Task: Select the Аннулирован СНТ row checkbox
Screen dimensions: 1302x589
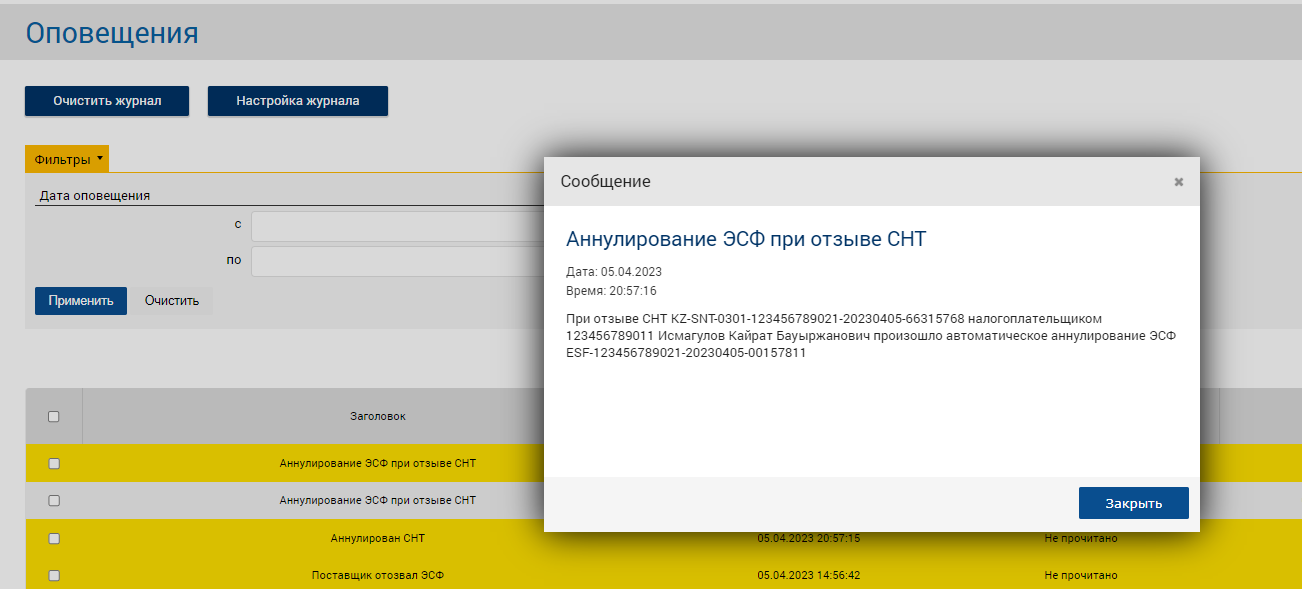Action: click(x=54, y=538)
